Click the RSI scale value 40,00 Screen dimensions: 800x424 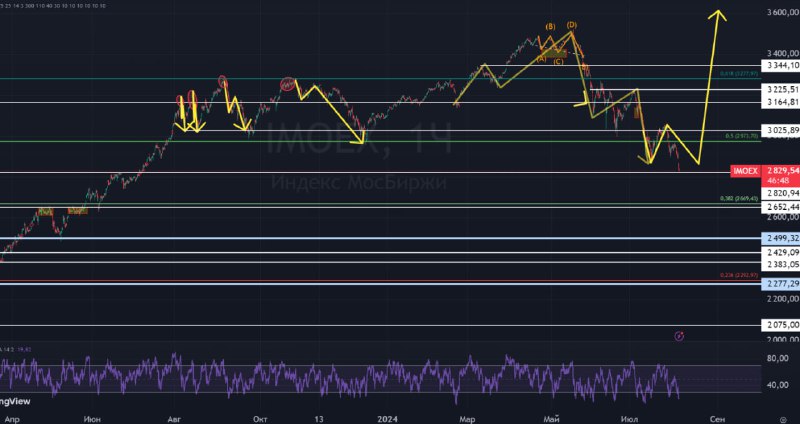778,385
